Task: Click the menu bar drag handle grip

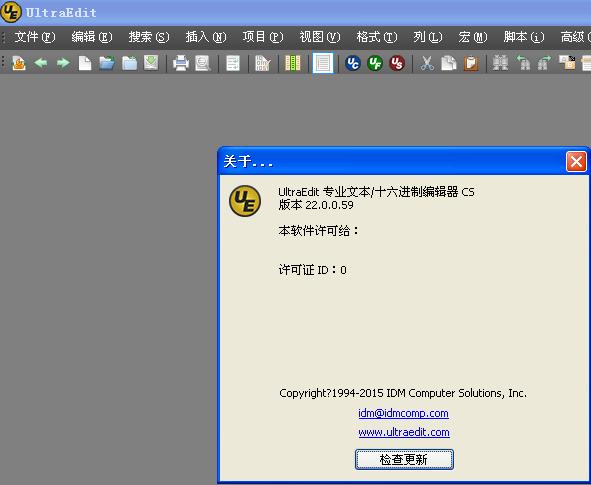Action: tap(4, 37)
